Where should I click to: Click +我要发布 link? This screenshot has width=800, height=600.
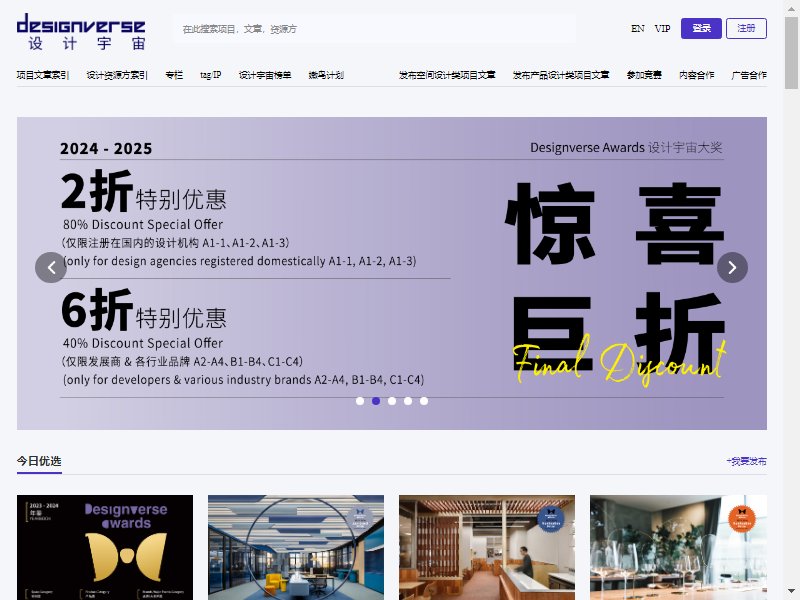pyautogui.click(x=746, y=461)
